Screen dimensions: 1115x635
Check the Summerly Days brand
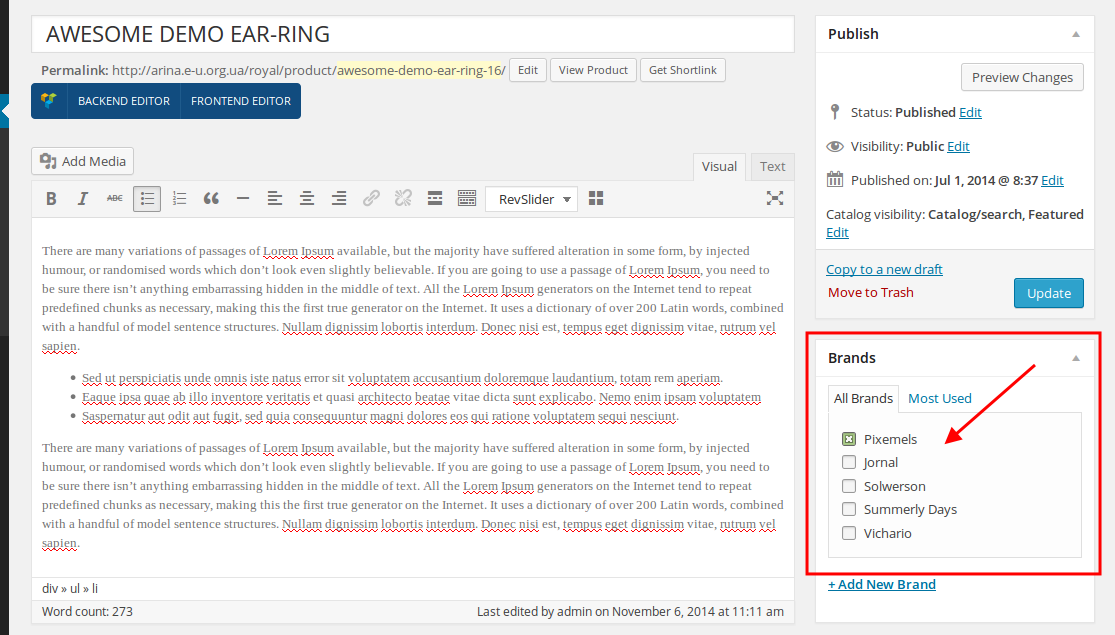[x=849, y=509]
